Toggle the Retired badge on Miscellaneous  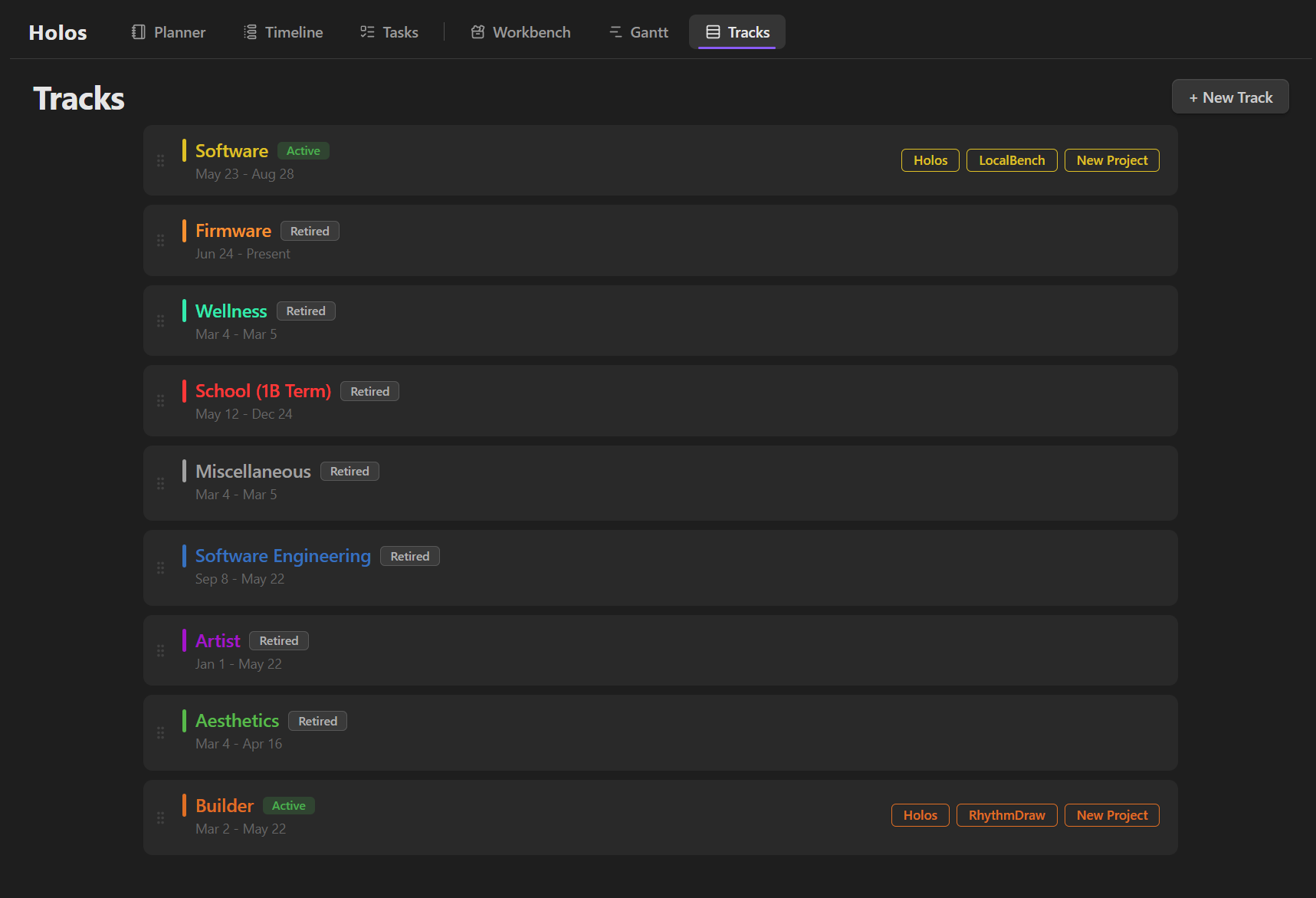click(350, 471)
